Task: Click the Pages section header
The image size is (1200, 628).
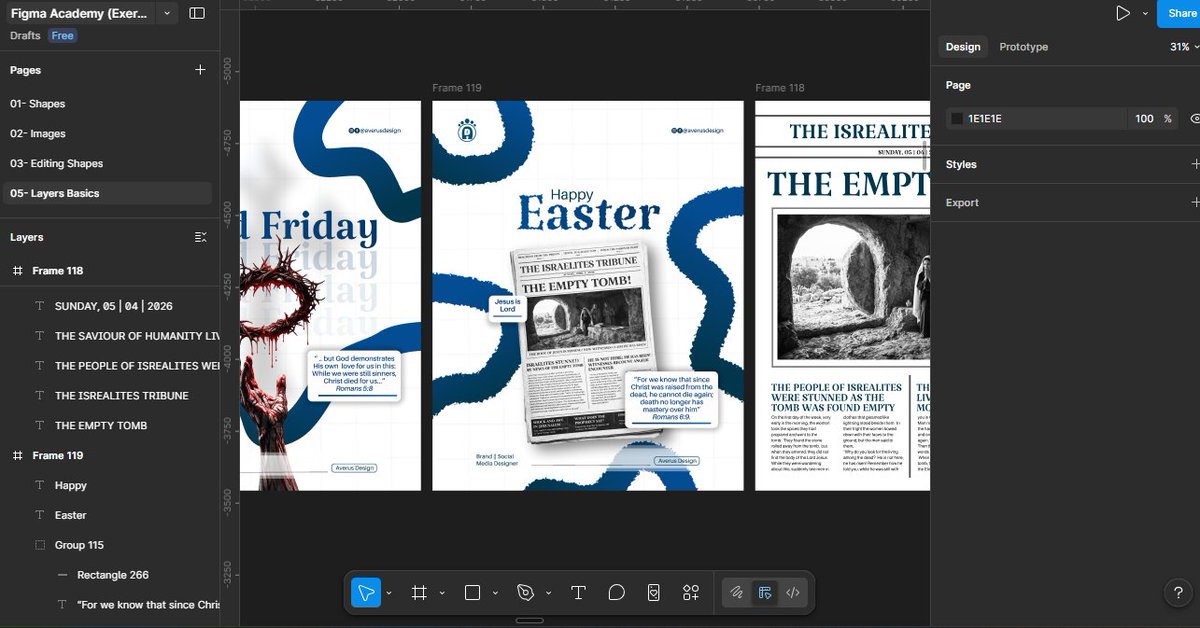Action: click(26, 70)
